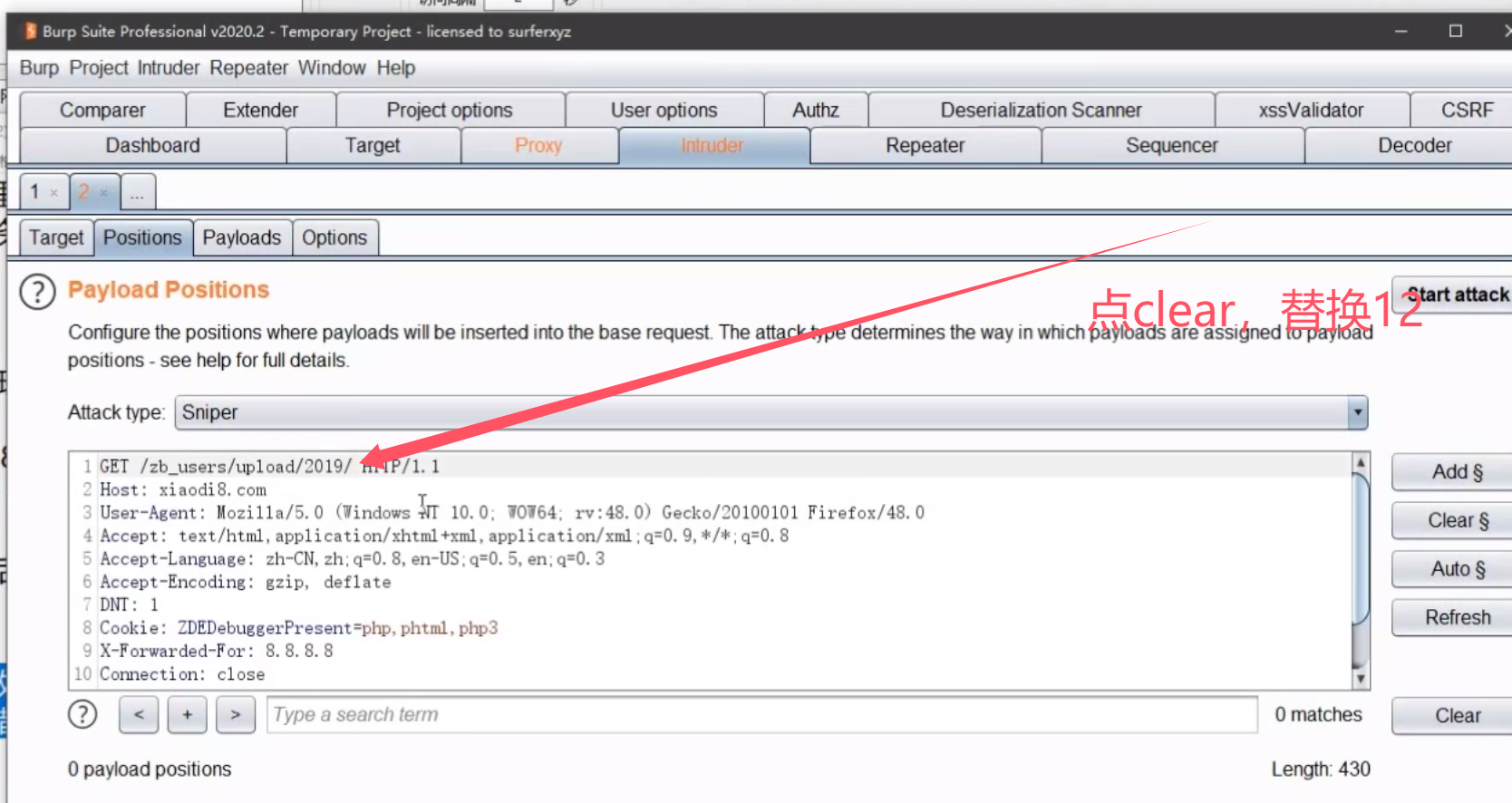The height and width of the screenshot is (803, 1512).
Task: Go to next search match arrow
Action: point(236,715)
